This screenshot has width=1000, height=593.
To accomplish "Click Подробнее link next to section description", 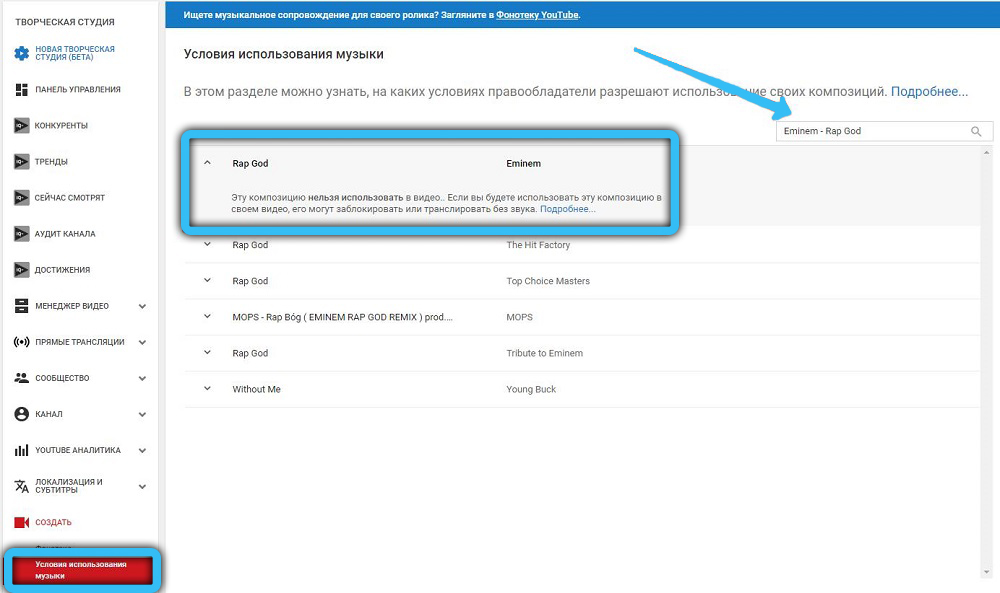I will [x=929, y=92].
